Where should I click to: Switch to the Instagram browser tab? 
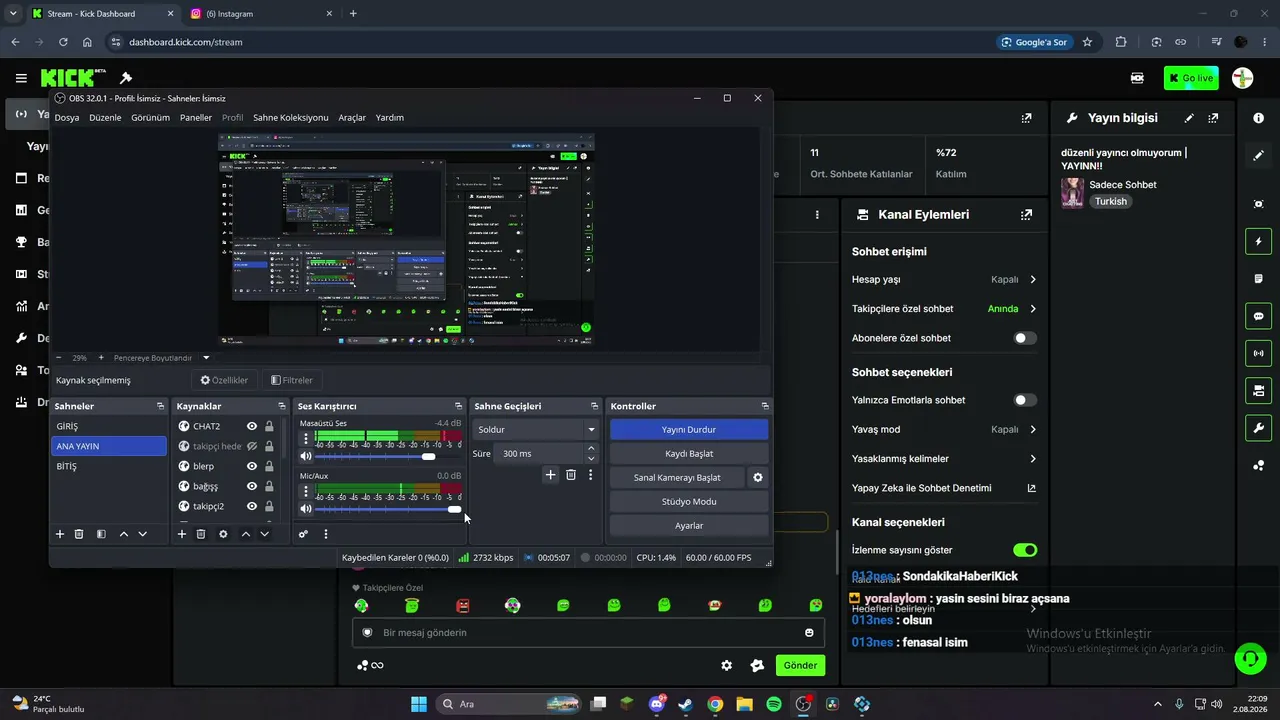click(x=259, y=14)
